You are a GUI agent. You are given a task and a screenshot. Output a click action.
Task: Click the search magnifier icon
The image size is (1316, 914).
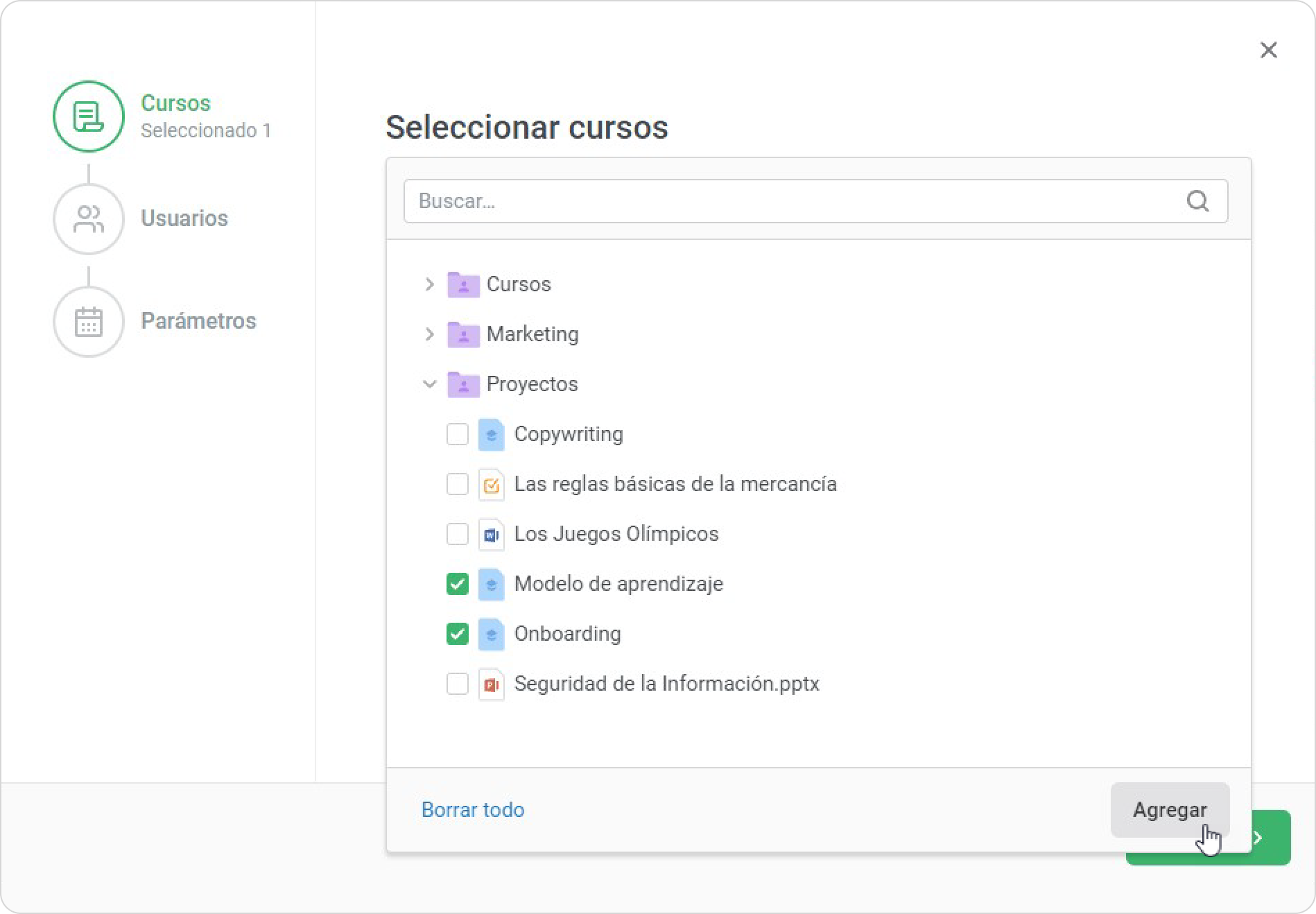click(x=1197, y=201)
